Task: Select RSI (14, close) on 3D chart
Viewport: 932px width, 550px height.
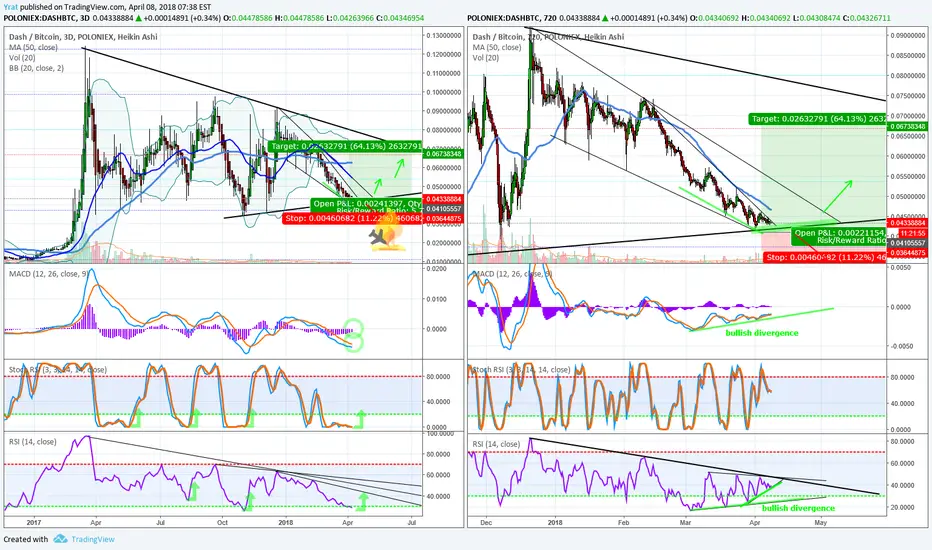Action: (x=33, y=442)
